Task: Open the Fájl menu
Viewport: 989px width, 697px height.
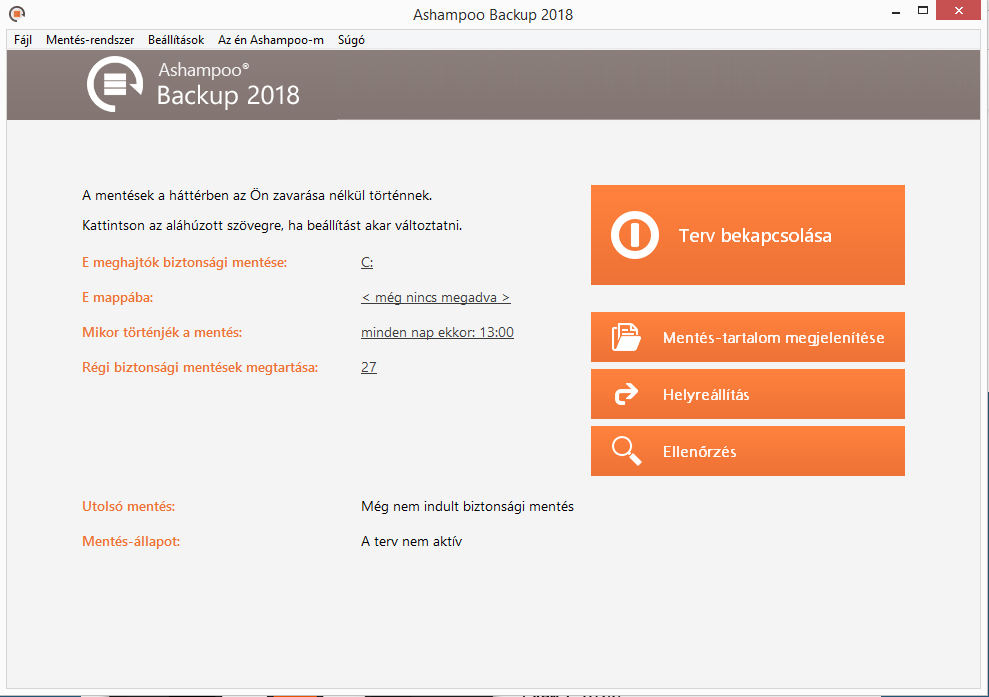Action: point(23,40)
